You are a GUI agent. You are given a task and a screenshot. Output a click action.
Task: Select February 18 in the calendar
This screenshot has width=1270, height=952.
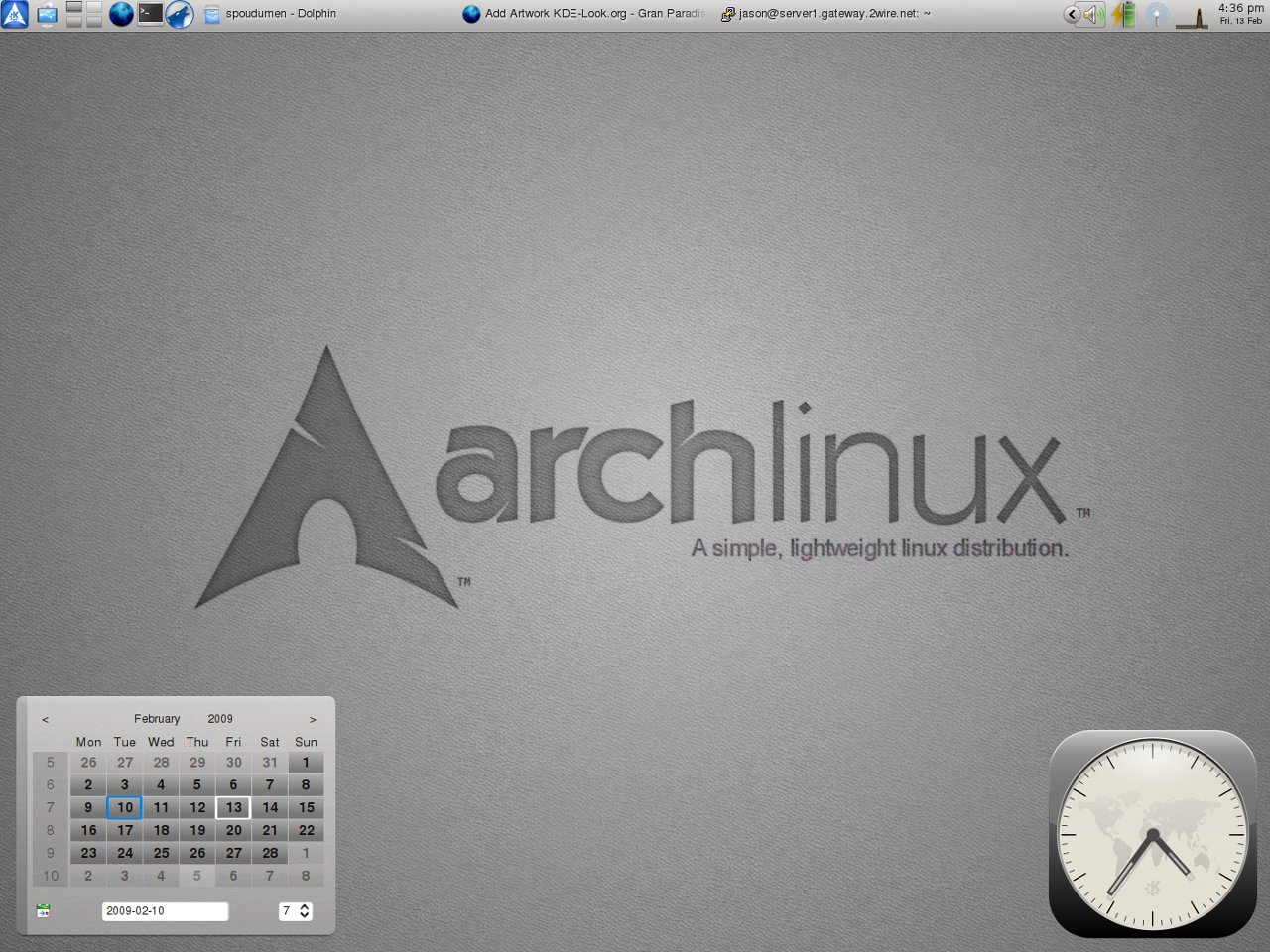(x=161, y=830)
